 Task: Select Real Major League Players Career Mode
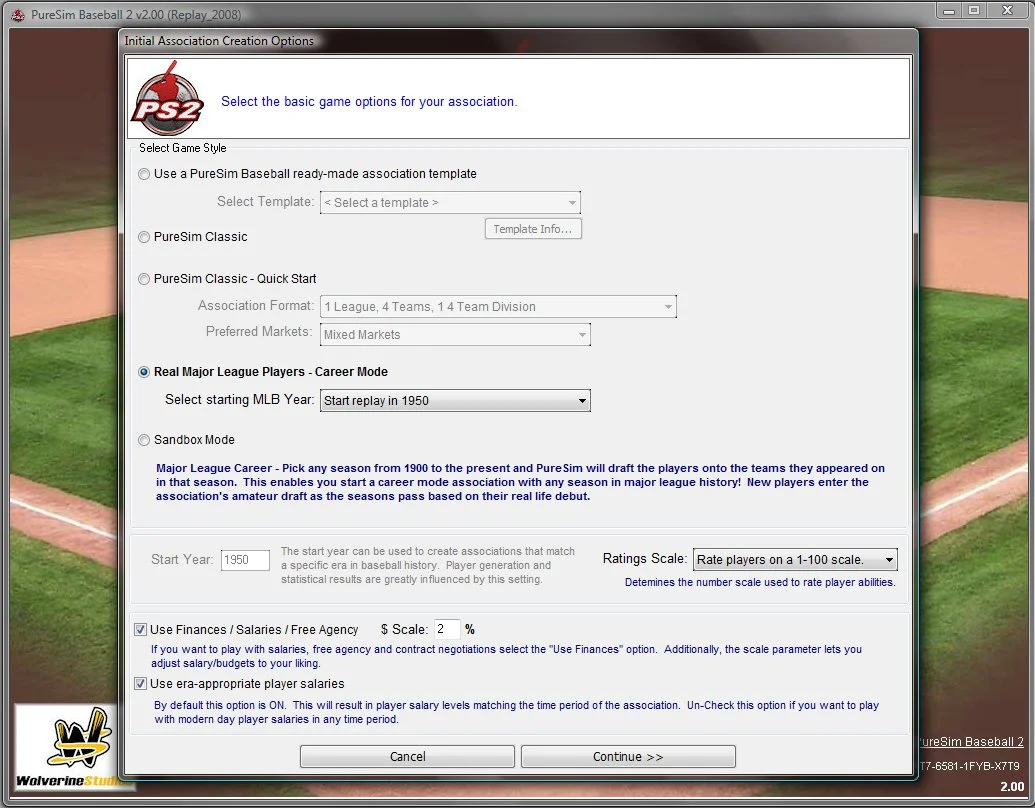coord(145,372)
